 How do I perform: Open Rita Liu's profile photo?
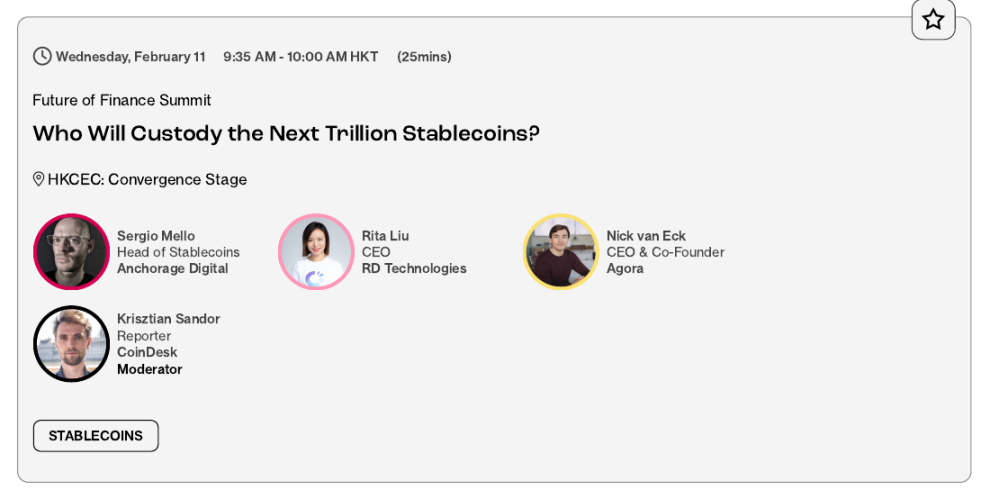(316, 252)
